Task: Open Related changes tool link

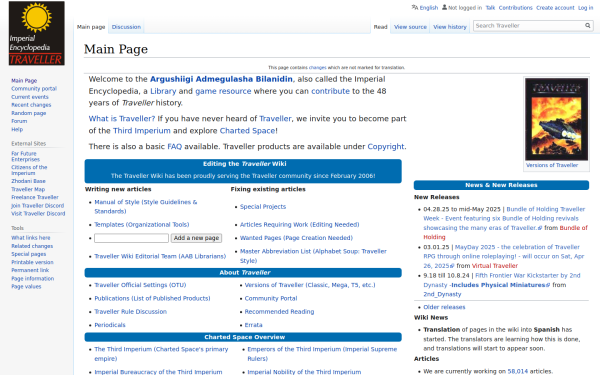Action: pos(32,246)
